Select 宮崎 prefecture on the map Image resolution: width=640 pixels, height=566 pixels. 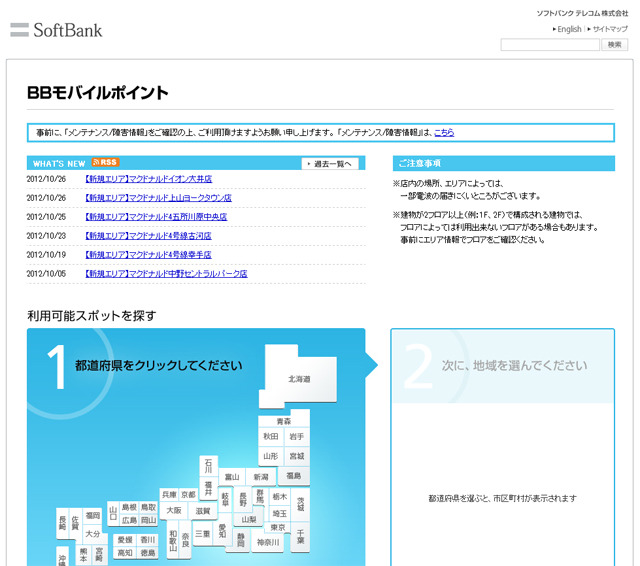[99, 555]
